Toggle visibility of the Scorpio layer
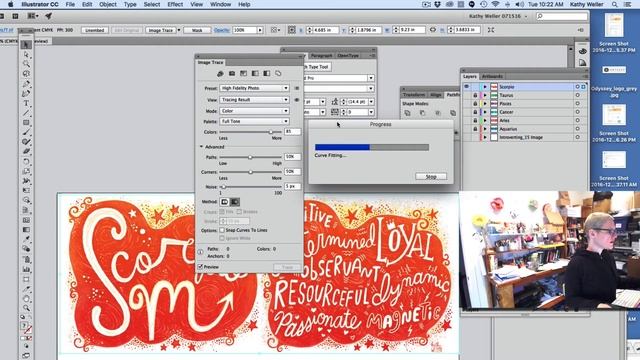Screen dimensions: 640x360 tap(467, 87)
